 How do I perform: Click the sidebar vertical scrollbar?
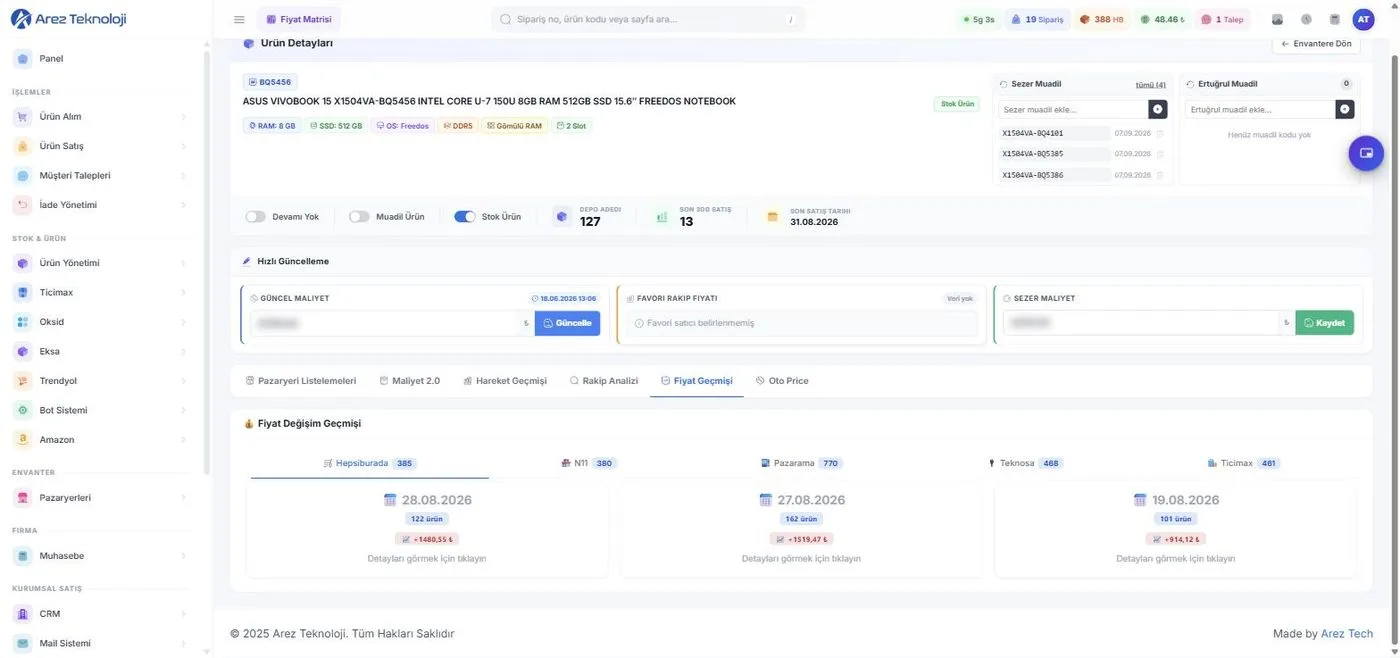tap(207, 260)
